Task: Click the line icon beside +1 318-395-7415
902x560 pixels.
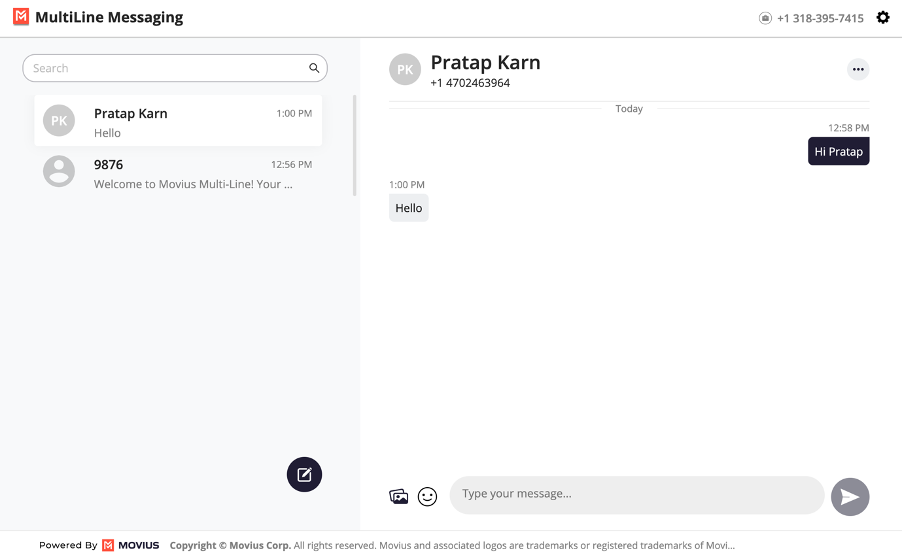Action: tap(765, 18)
